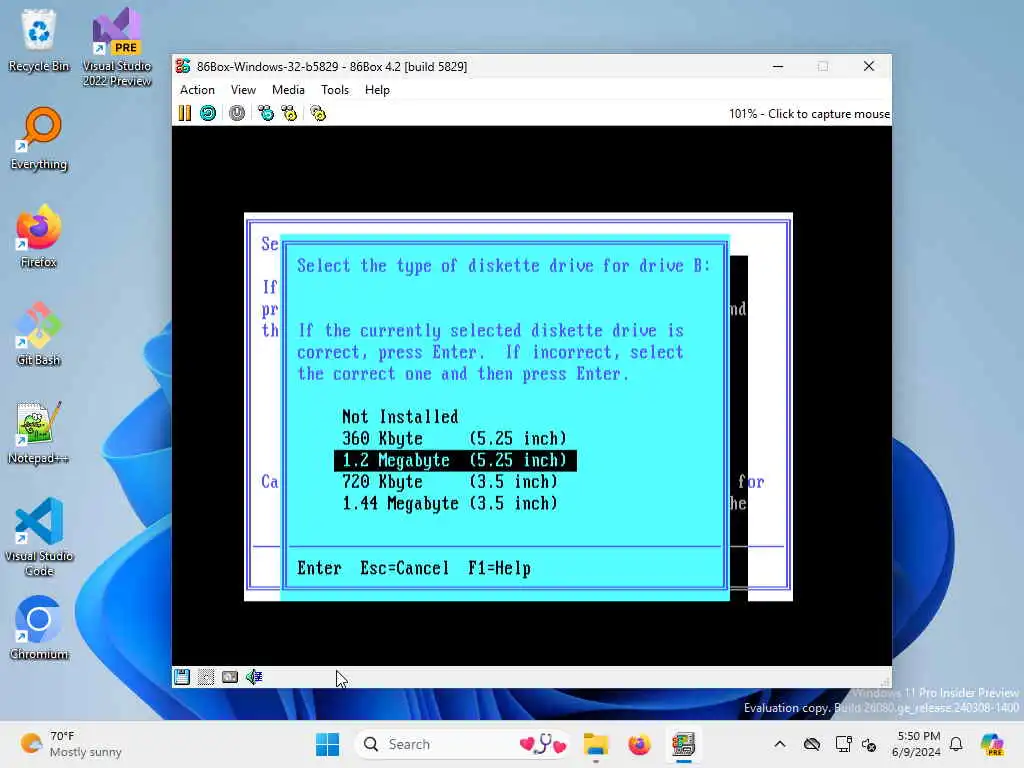Open the weather widget showing 70°F
This screenshot has width=1024, height=768.
[71, 744]
